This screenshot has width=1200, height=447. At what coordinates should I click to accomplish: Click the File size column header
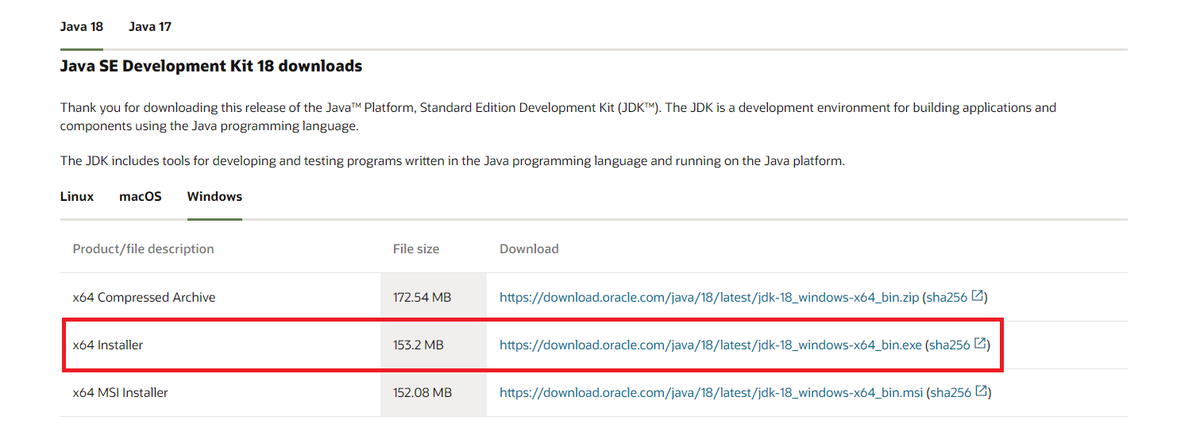416,248
